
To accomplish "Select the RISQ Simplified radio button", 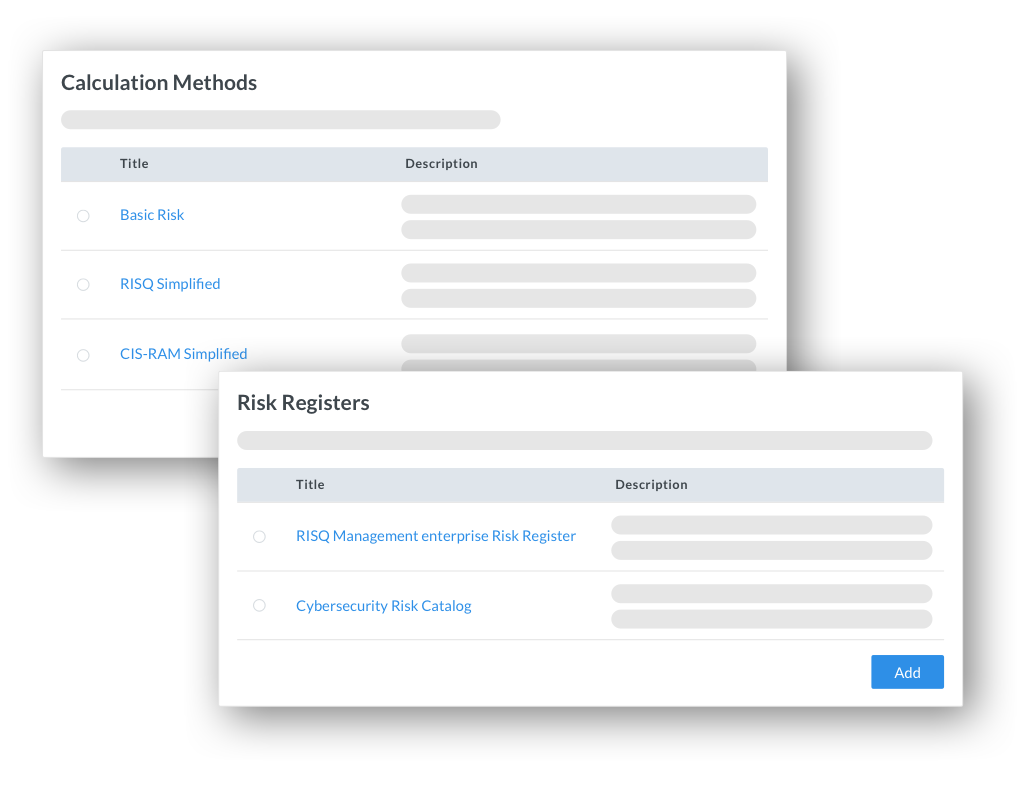I will click(x=83, y=284).
